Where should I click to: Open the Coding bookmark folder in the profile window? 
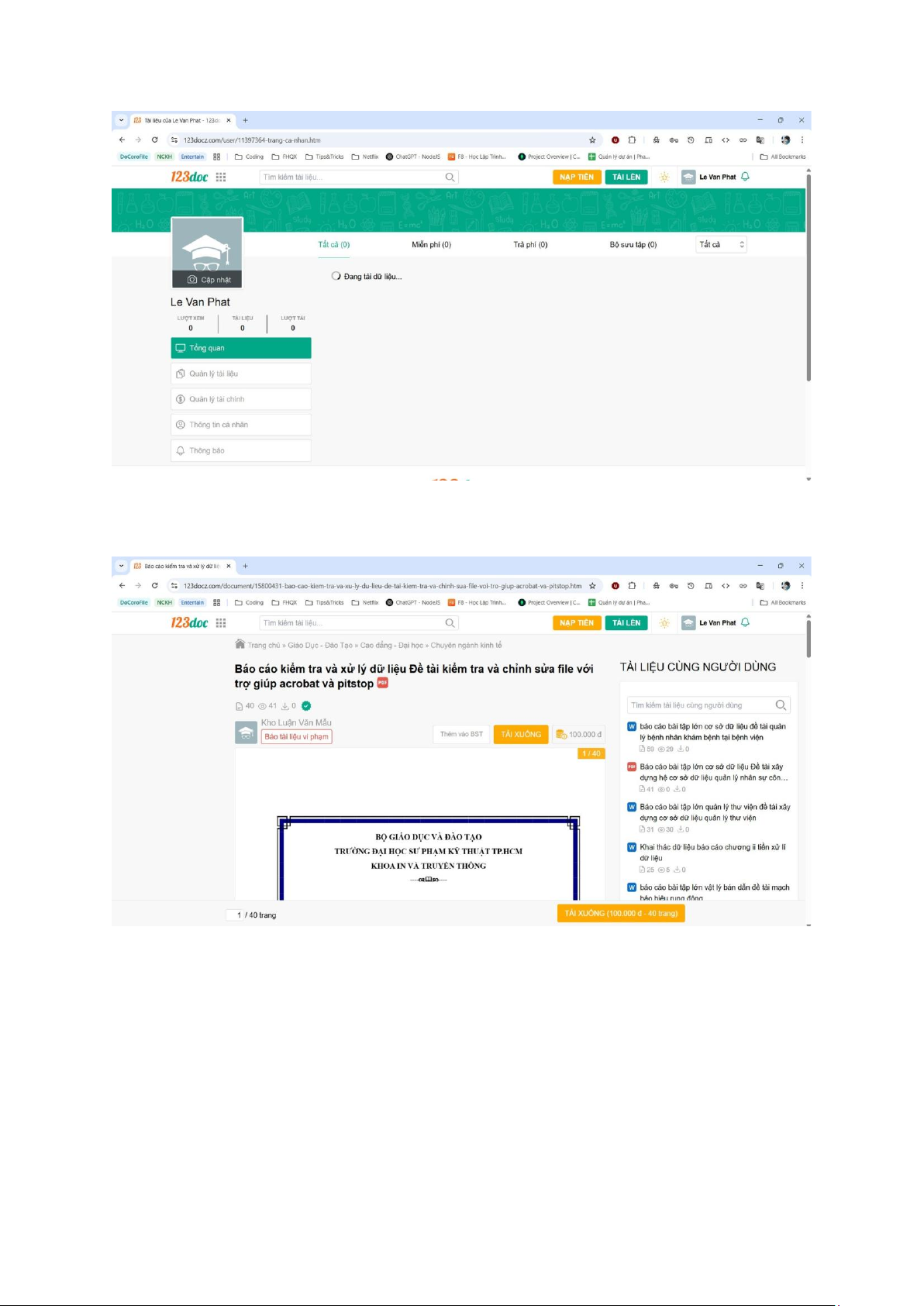tap(250, 157)
